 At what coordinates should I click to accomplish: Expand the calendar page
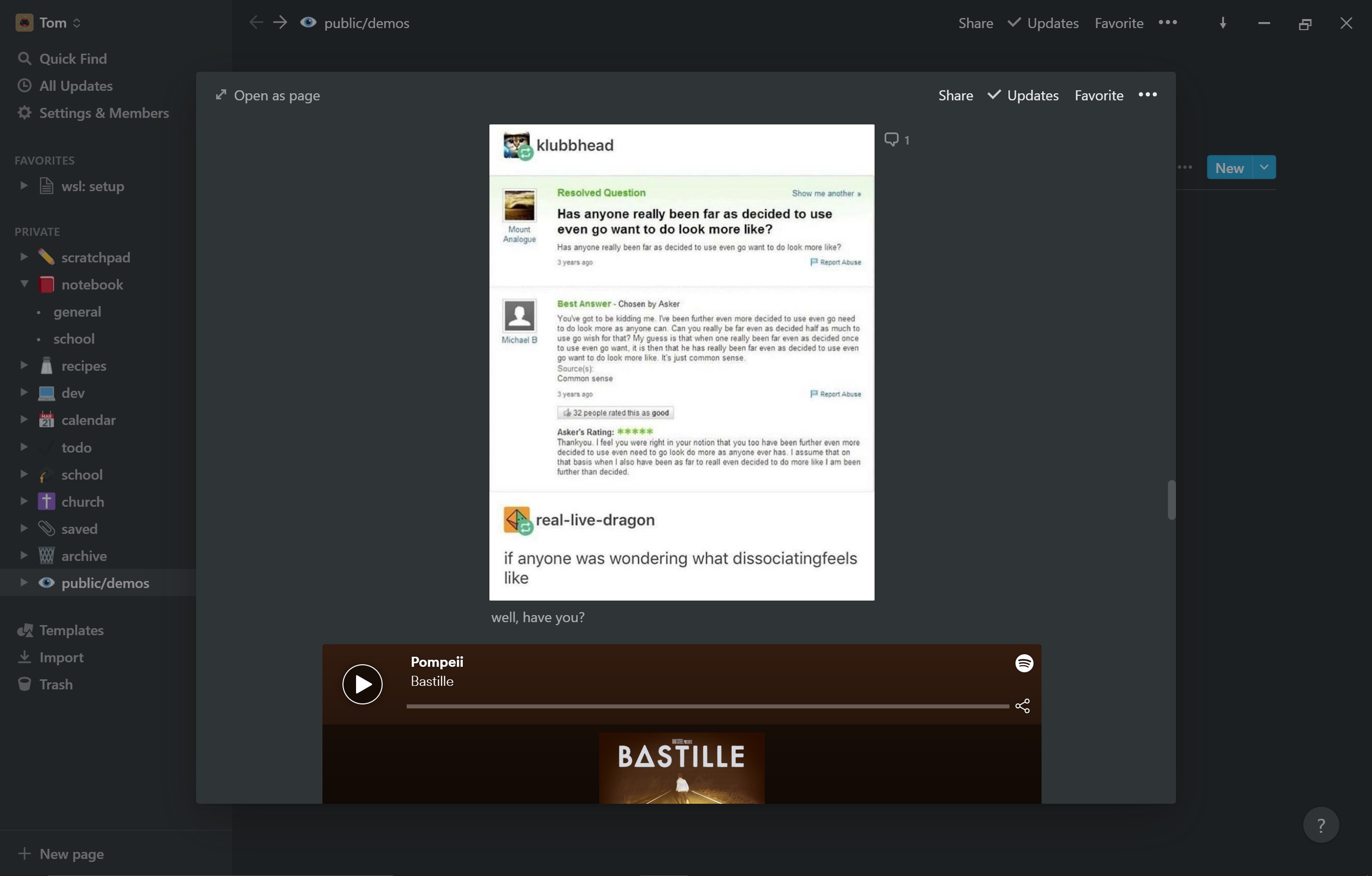pyautogui.click(x=24, y=419)
